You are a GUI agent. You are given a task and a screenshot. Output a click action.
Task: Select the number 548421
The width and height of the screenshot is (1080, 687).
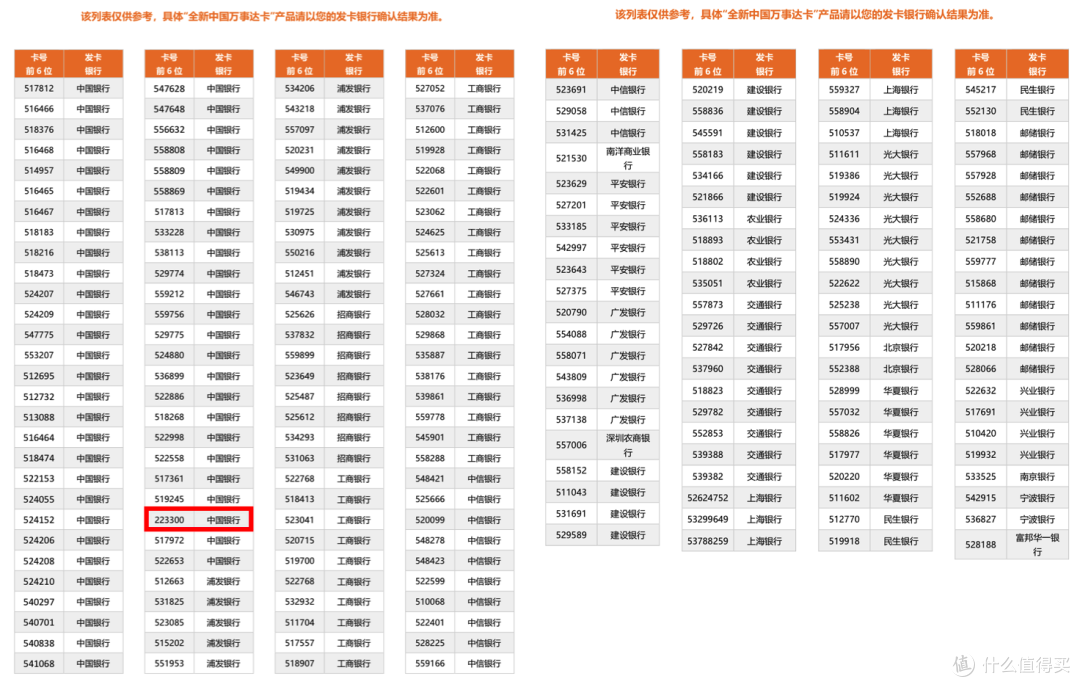(430, 478)
